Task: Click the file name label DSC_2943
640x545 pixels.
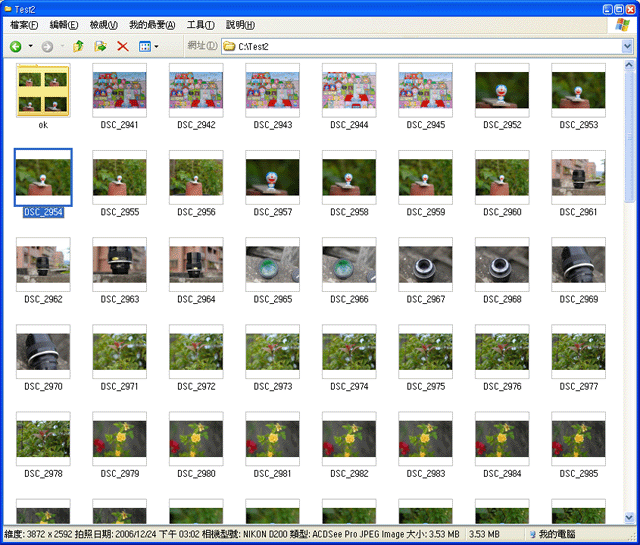Action: tap(273, 125)
